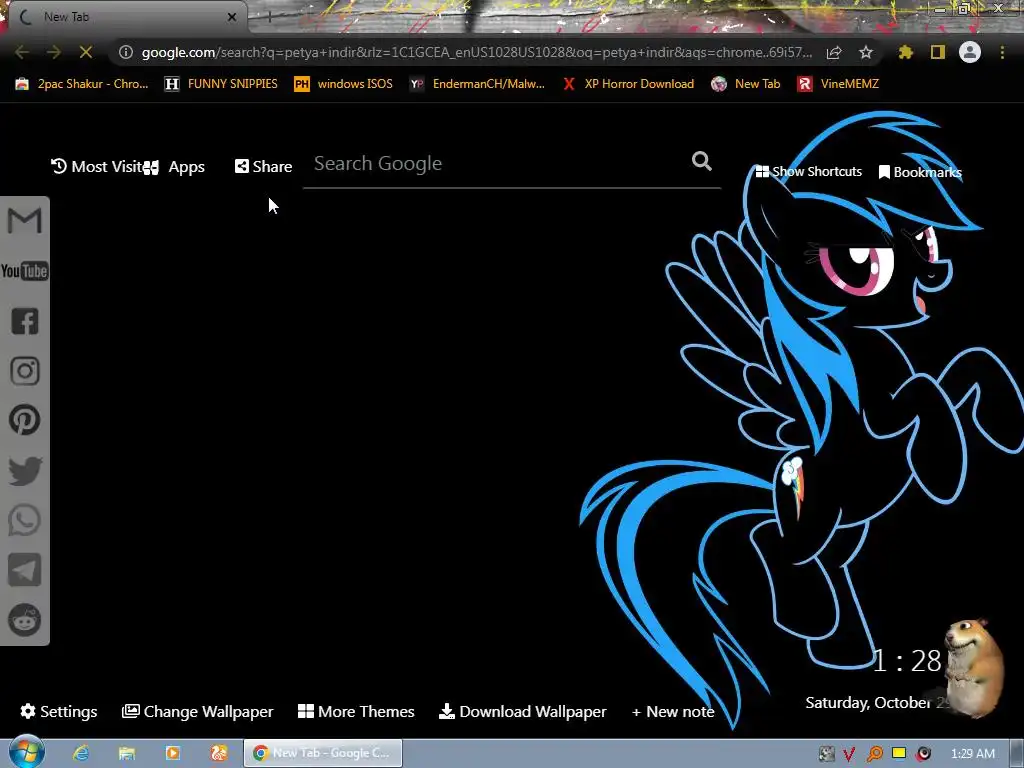Open the Most Visited list

point(96,167)
